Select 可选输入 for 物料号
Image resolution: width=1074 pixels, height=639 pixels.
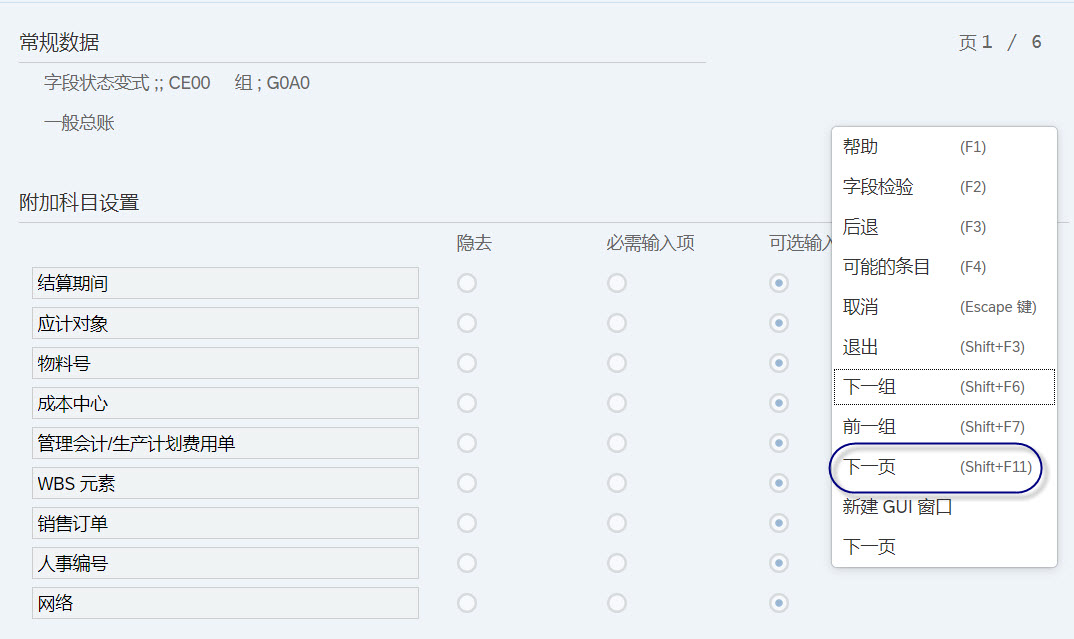[x=779, y=363]
